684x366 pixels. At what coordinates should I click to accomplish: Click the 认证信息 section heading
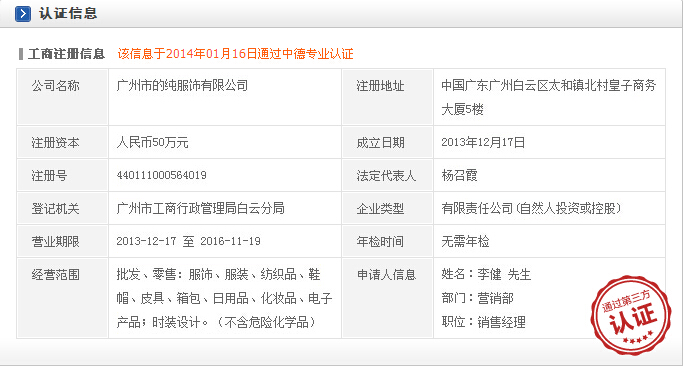coord(68,14)
